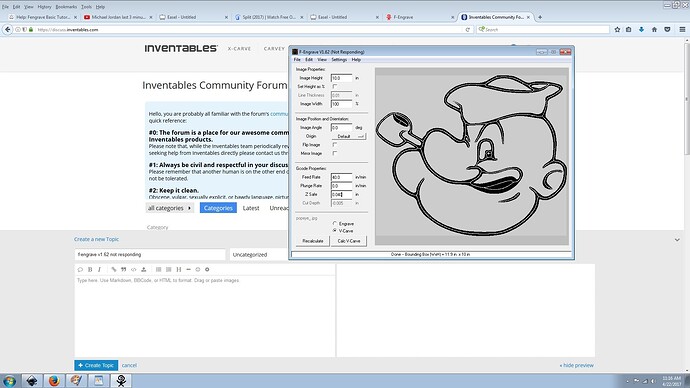Click the Firefox Search box

543,29
